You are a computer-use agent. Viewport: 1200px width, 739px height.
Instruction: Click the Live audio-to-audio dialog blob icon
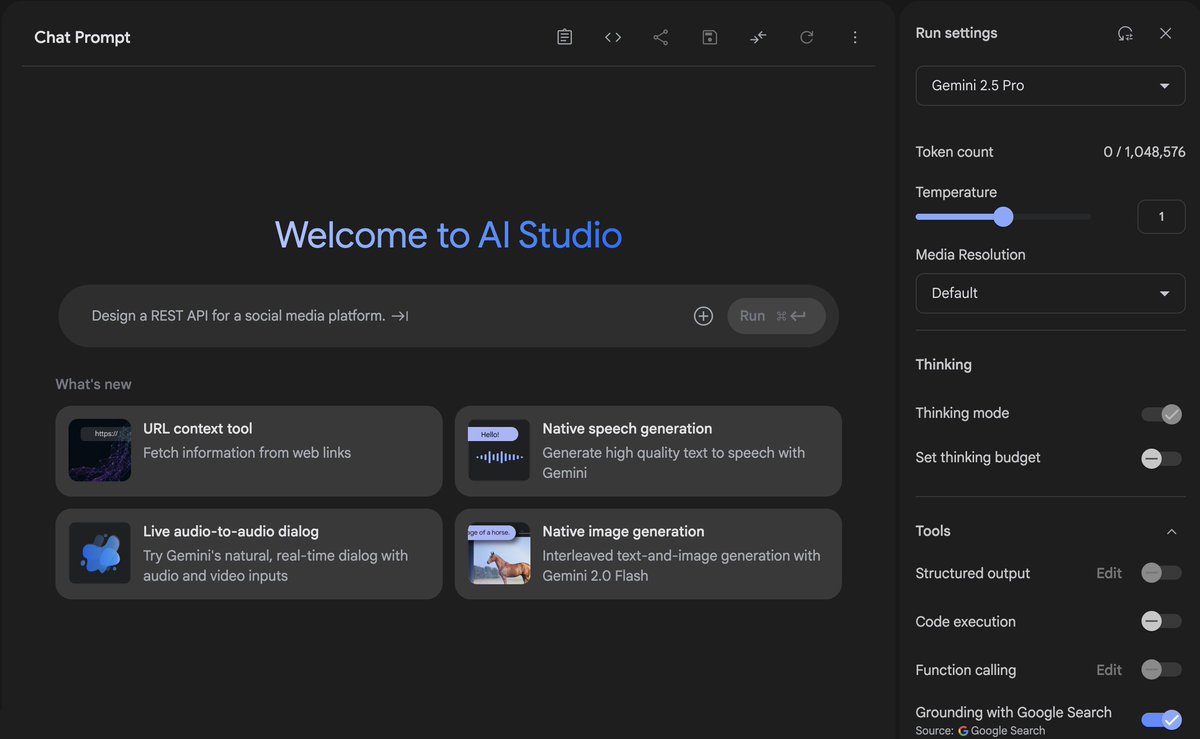coord(100,553)
